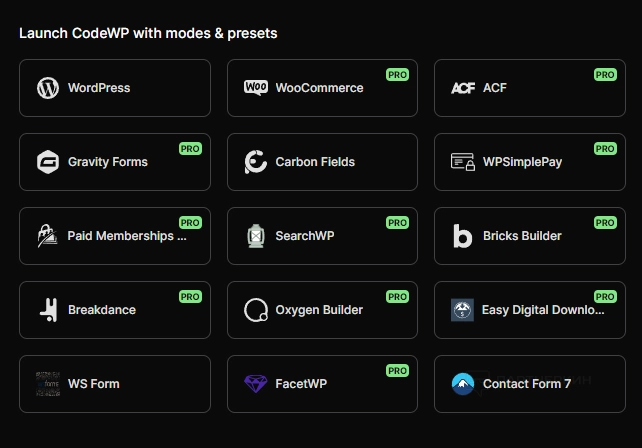Click the Oxygen Builder circle icon
Viewport: 642px width, 448px height.
(256, 310)
